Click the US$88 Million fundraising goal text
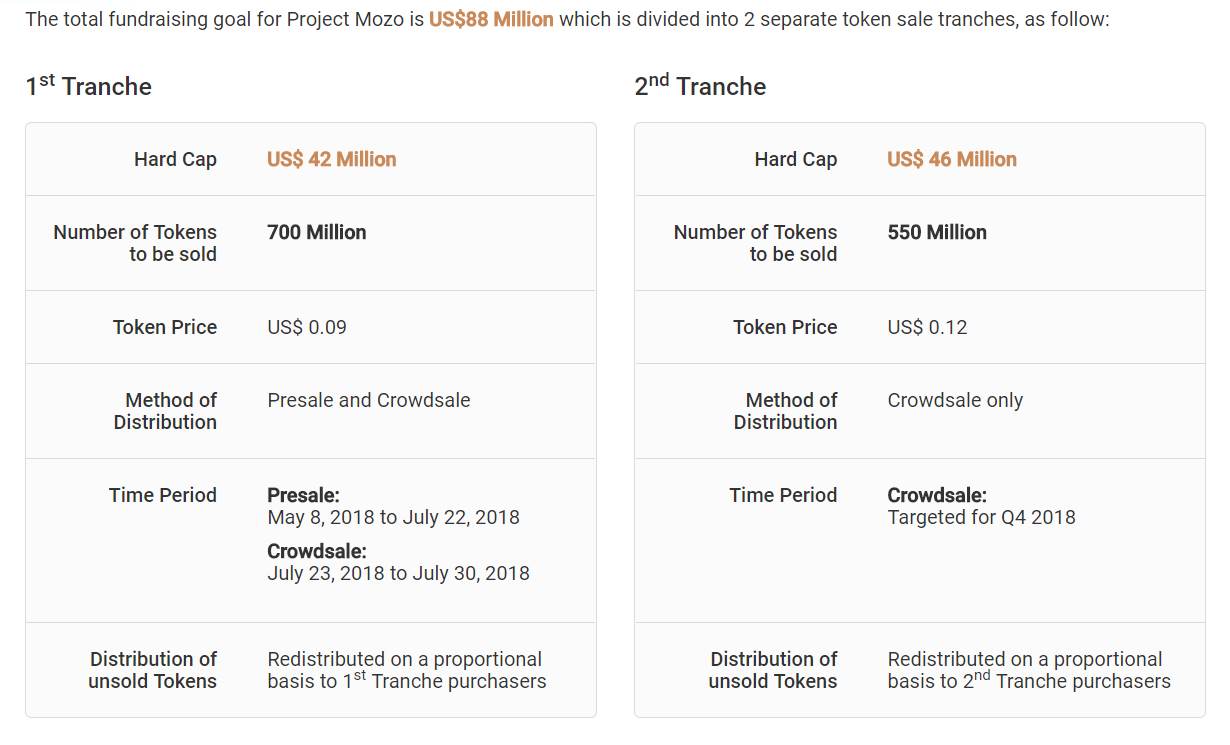Image resolution: width=1230 pixels, height=745 pixels. coord(491,20)
